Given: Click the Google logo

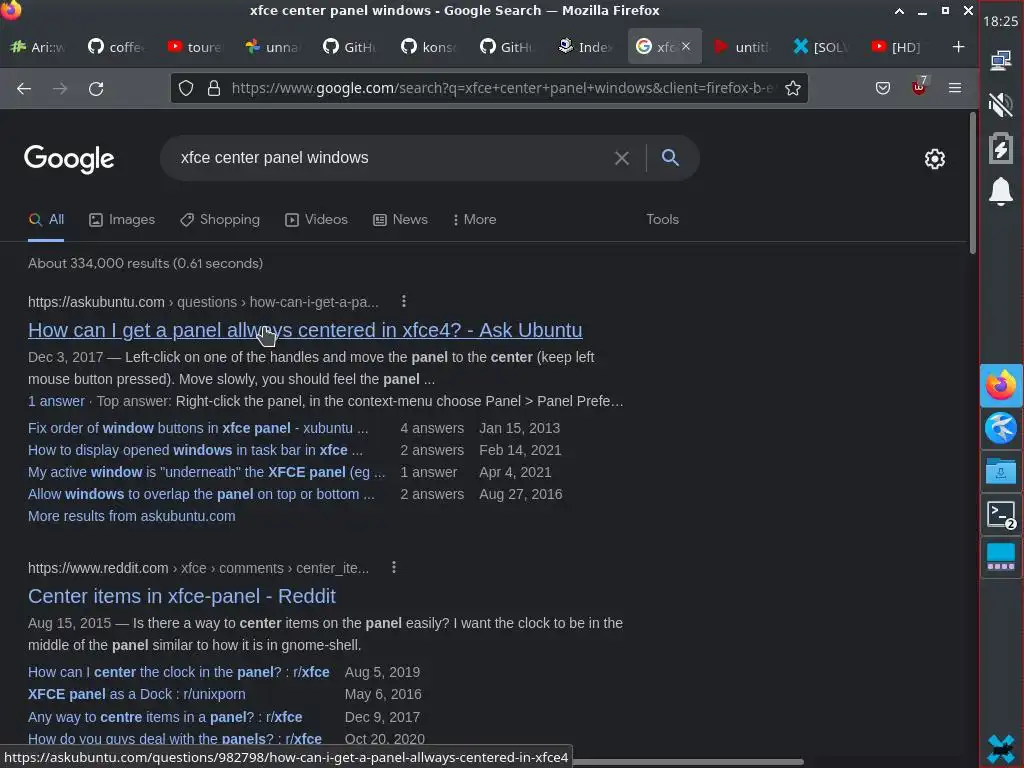Looking at the screenshot, I should 69,159.
